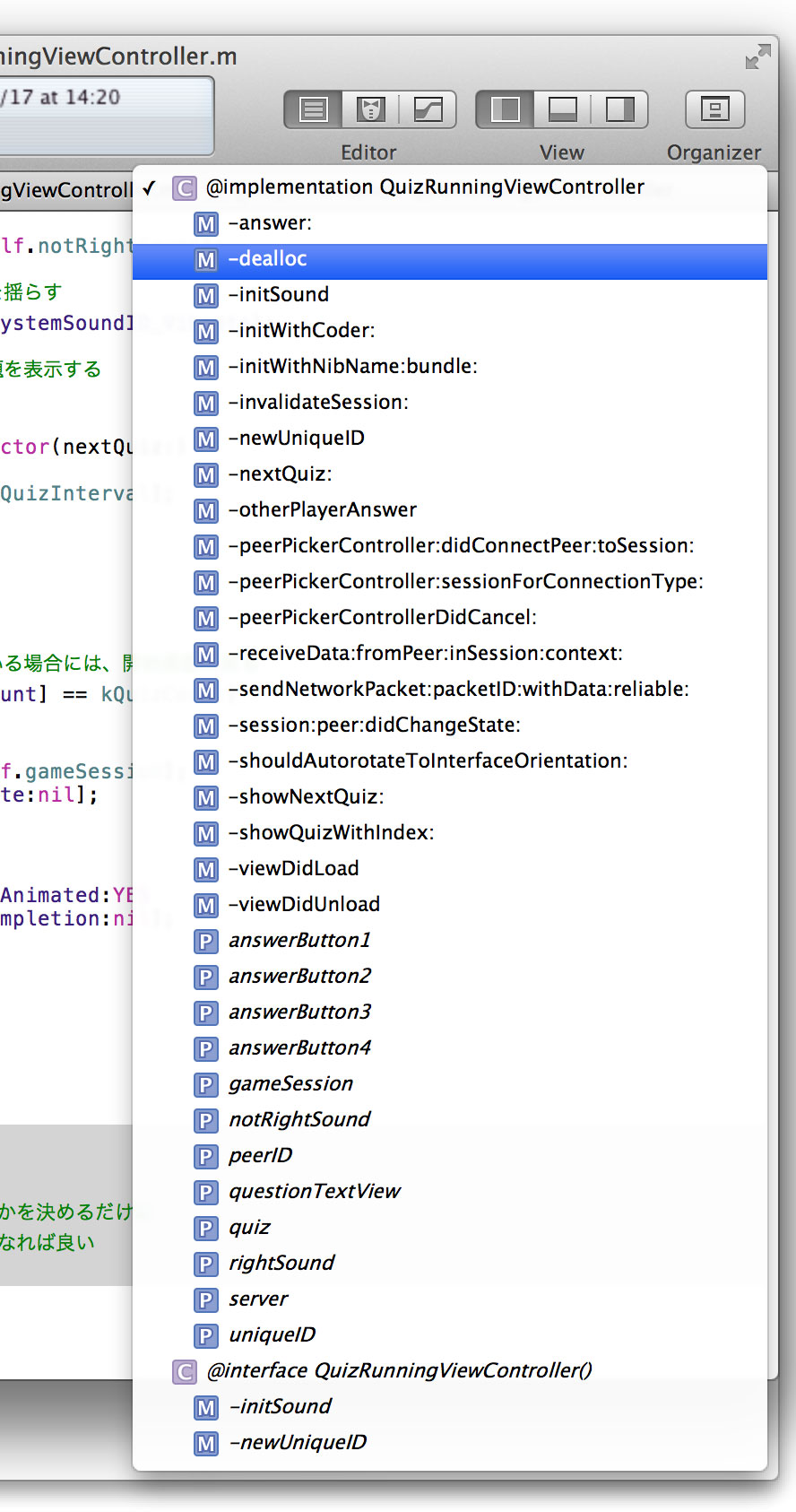Go to the -initSound implementation method

(450, 295)
